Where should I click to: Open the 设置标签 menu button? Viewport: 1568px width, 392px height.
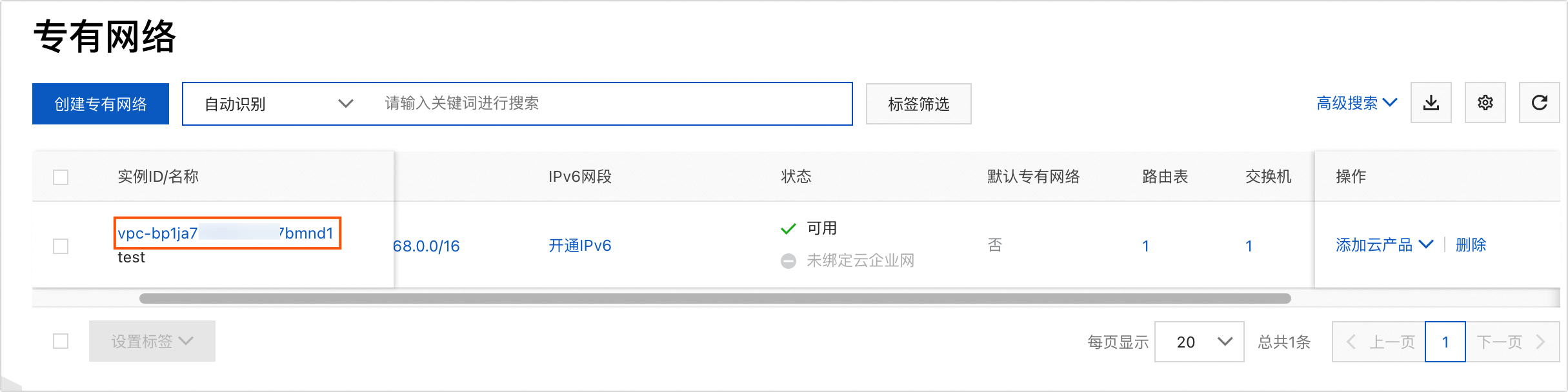pyautogui.click(x=152, y=341)
